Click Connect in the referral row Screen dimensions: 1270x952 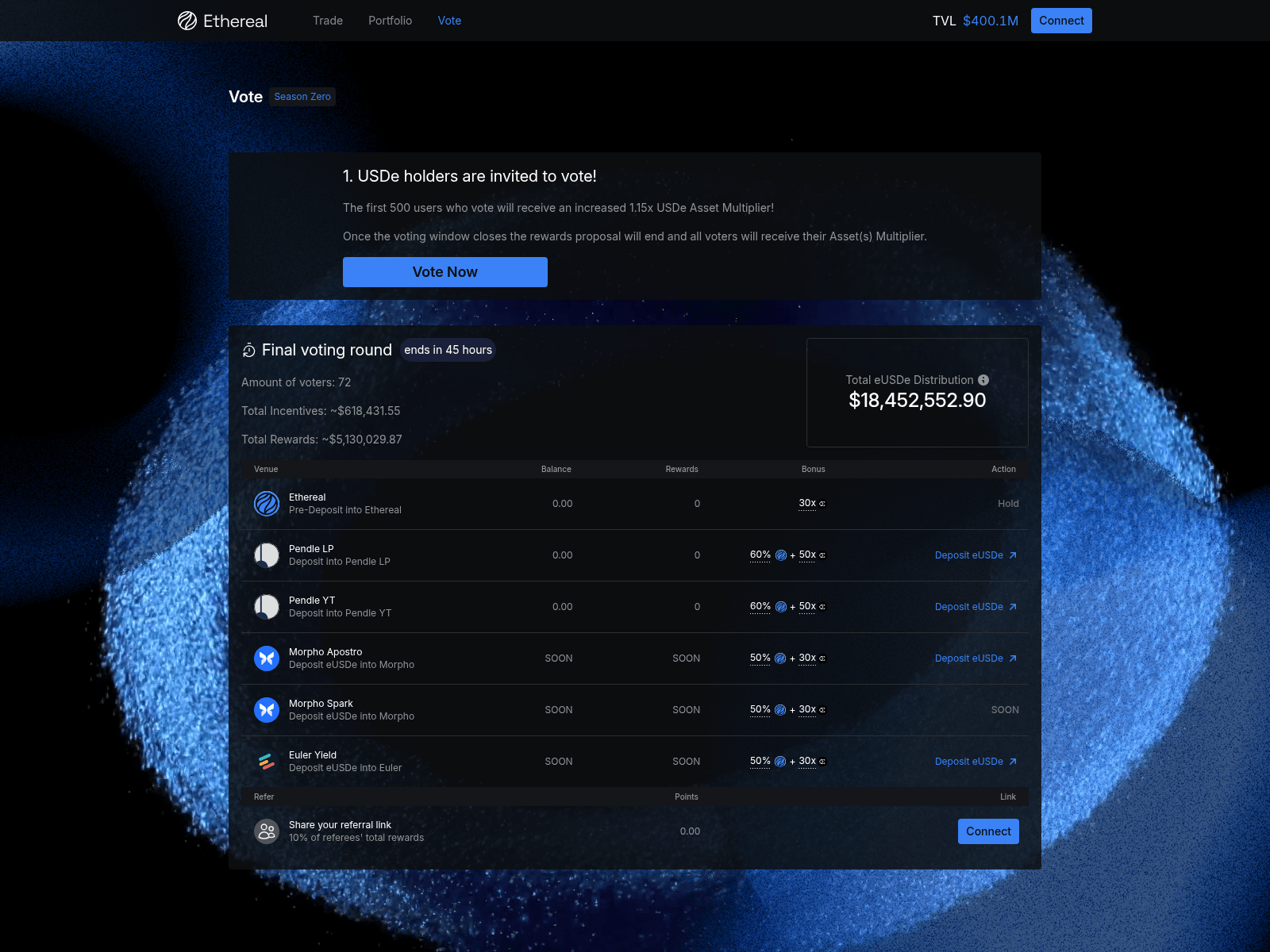pyautogui.click(x=988, y=831)
